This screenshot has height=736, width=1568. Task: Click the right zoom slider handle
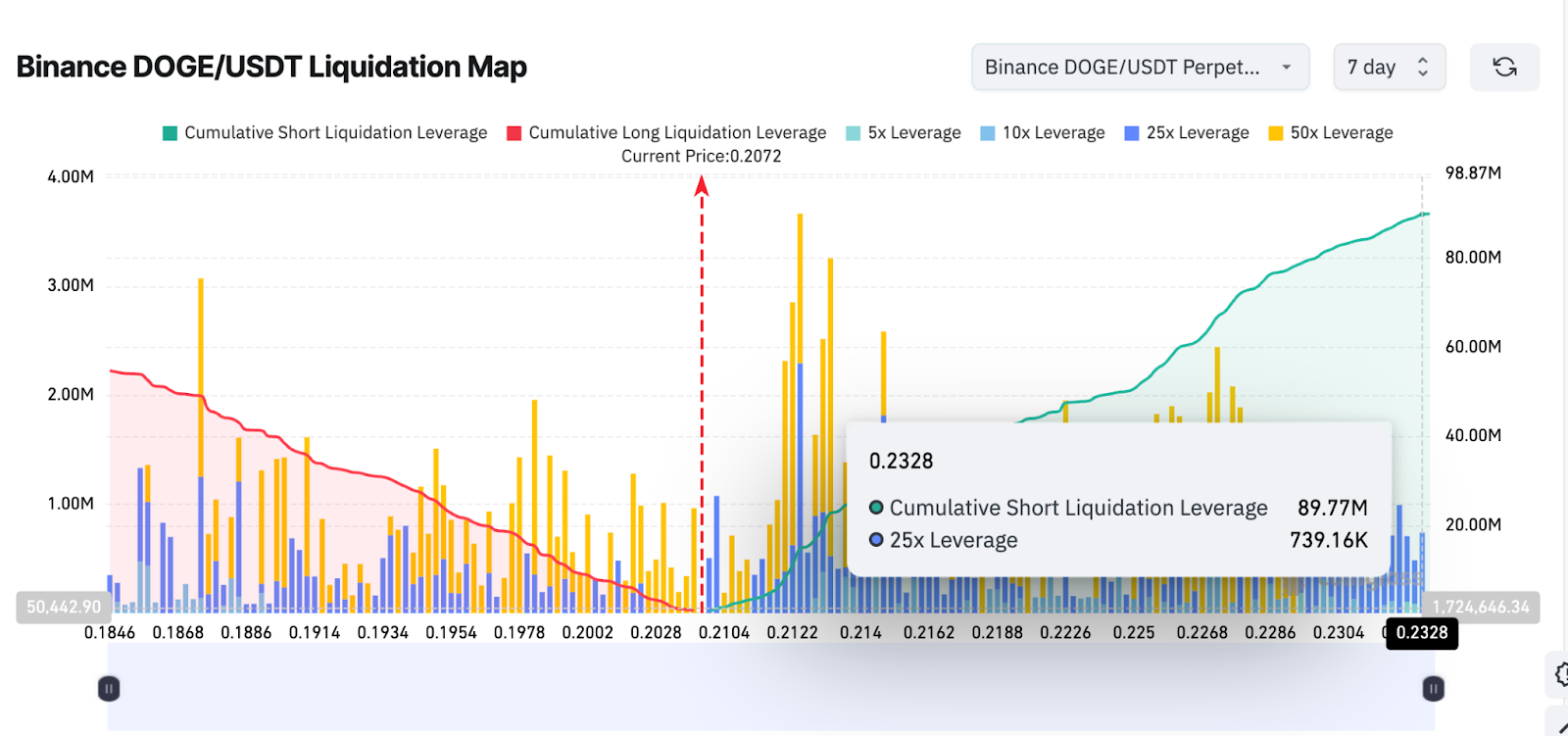1433,689
